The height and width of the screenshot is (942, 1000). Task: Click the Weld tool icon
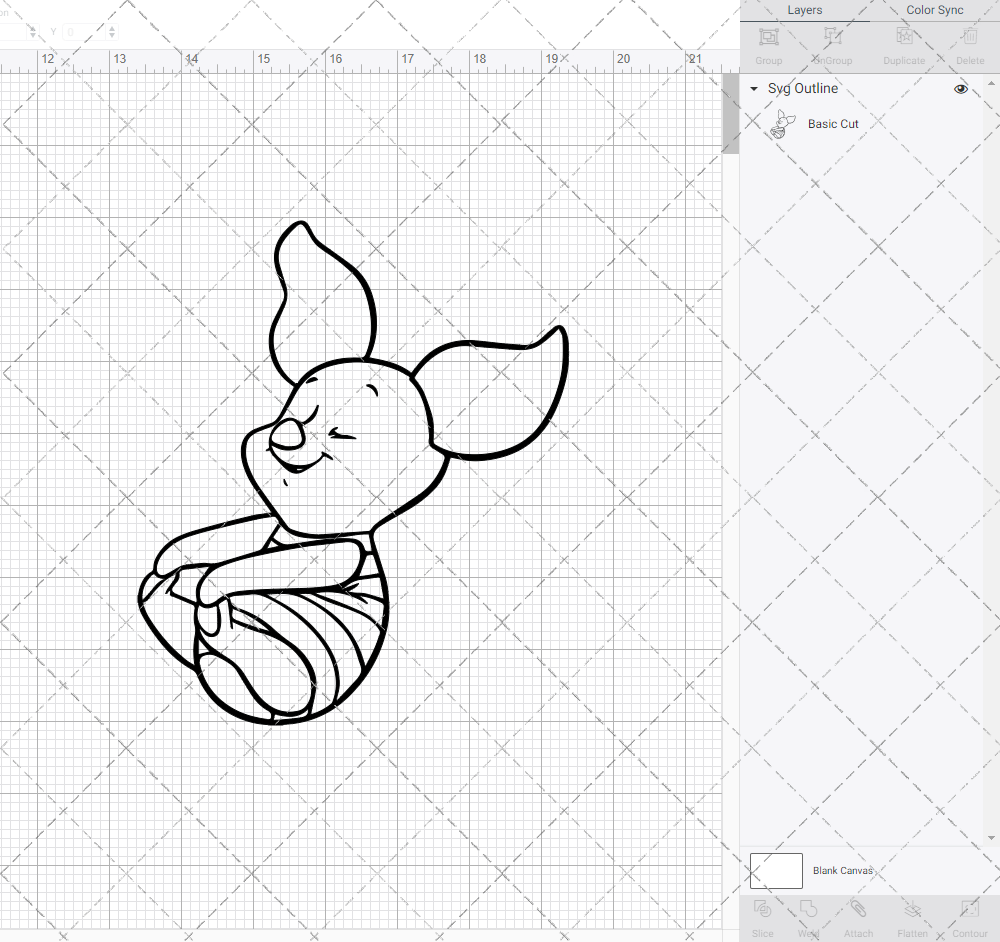[808, 908]
